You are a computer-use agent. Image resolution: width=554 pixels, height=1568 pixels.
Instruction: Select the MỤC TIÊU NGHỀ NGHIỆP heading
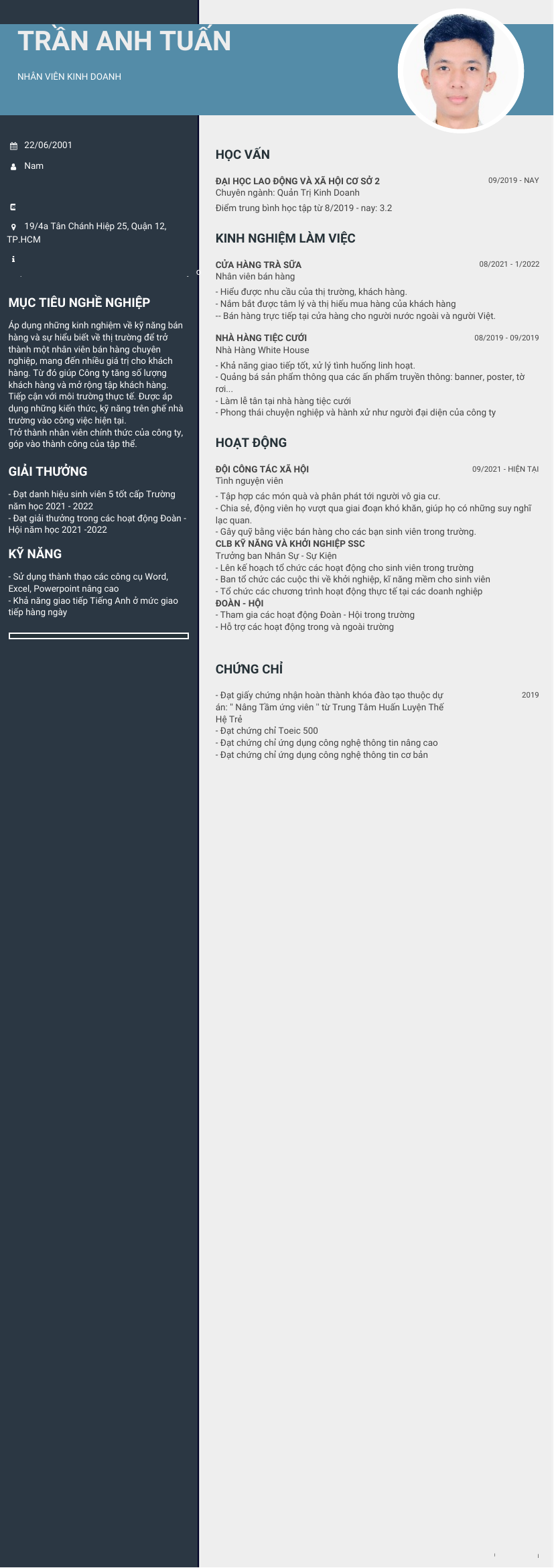tap(79, 303)
